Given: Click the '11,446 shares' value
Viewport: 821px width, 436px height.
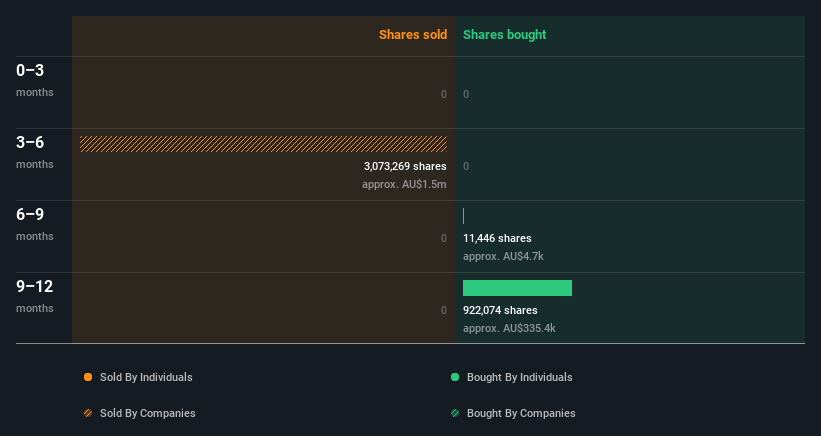Looking at the screenshot, I should pyautogui.click(x=497, y=238).
